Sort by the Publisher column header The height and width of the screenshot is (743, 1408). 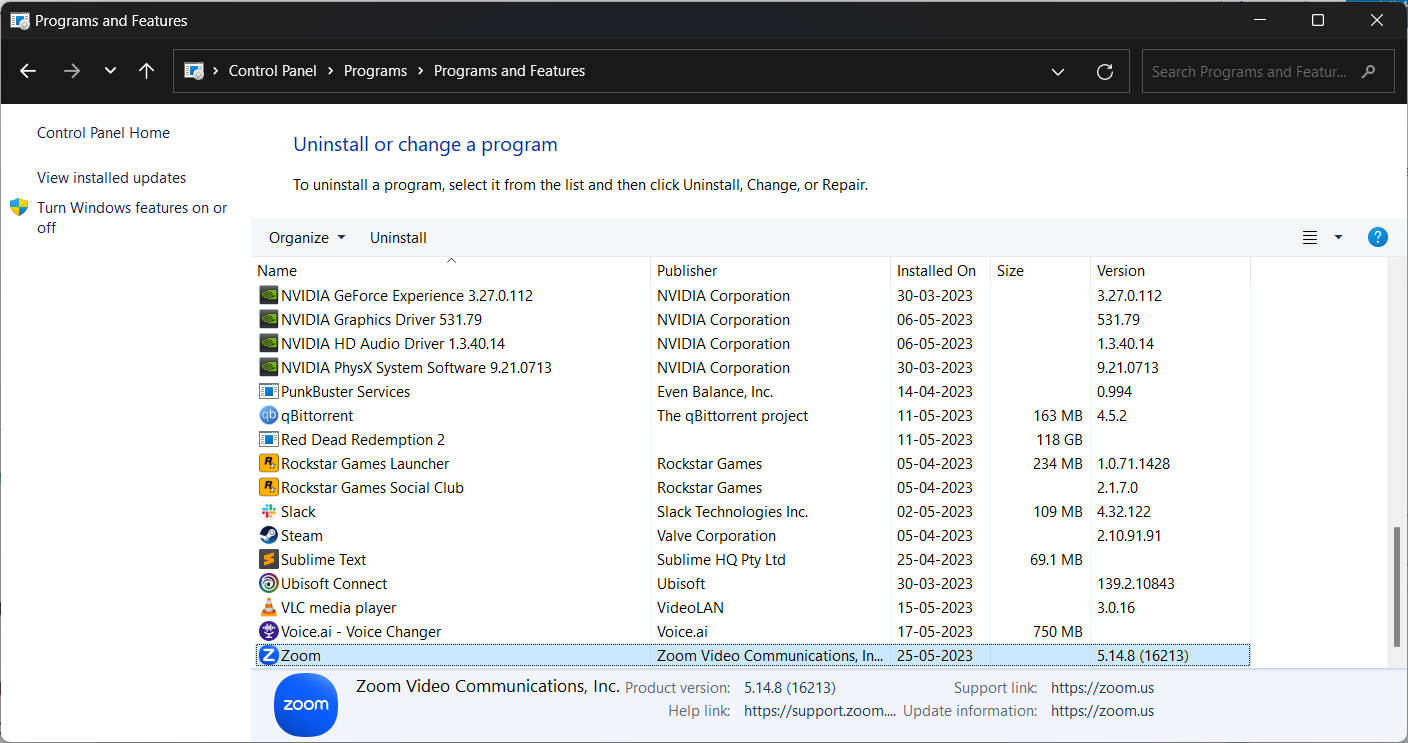770,270
